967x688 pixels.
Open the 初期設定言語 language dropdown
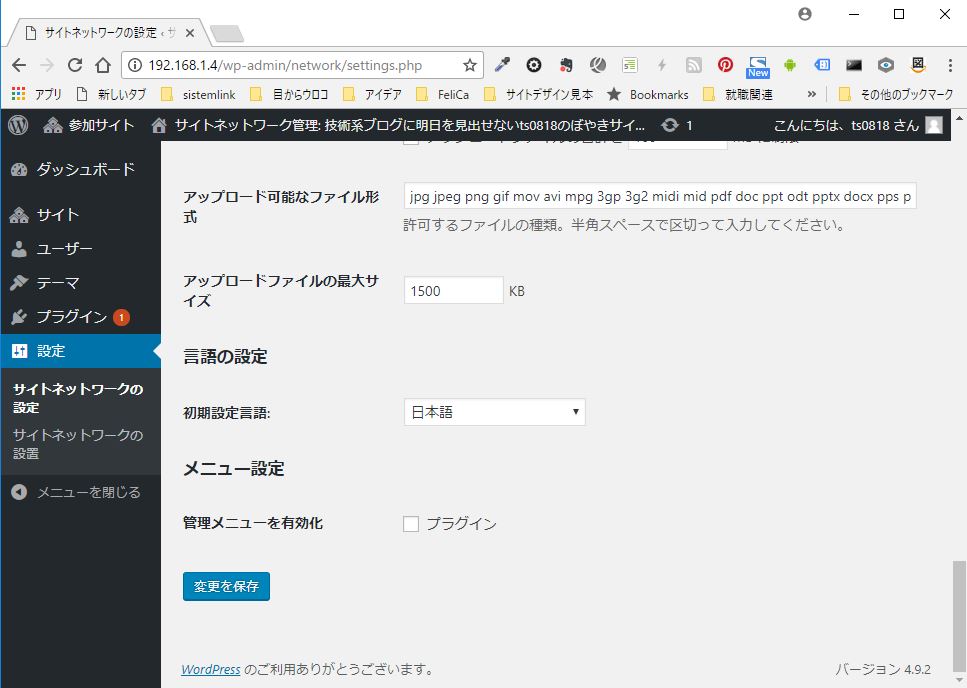tap(495, 412)
